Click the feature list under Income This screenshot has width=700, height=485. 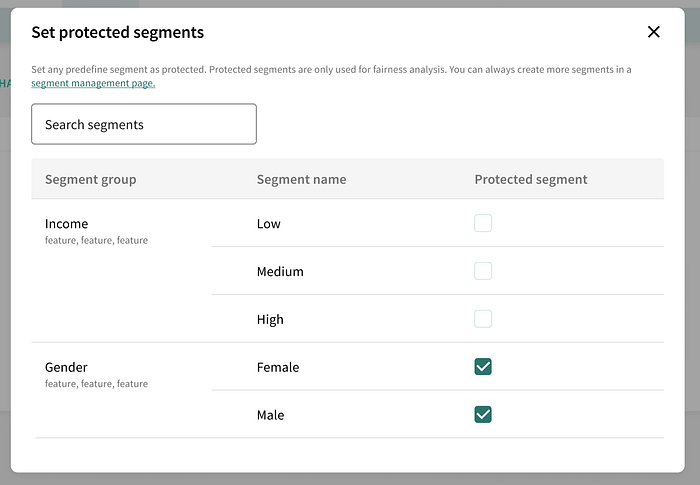(x=96, y=240)
